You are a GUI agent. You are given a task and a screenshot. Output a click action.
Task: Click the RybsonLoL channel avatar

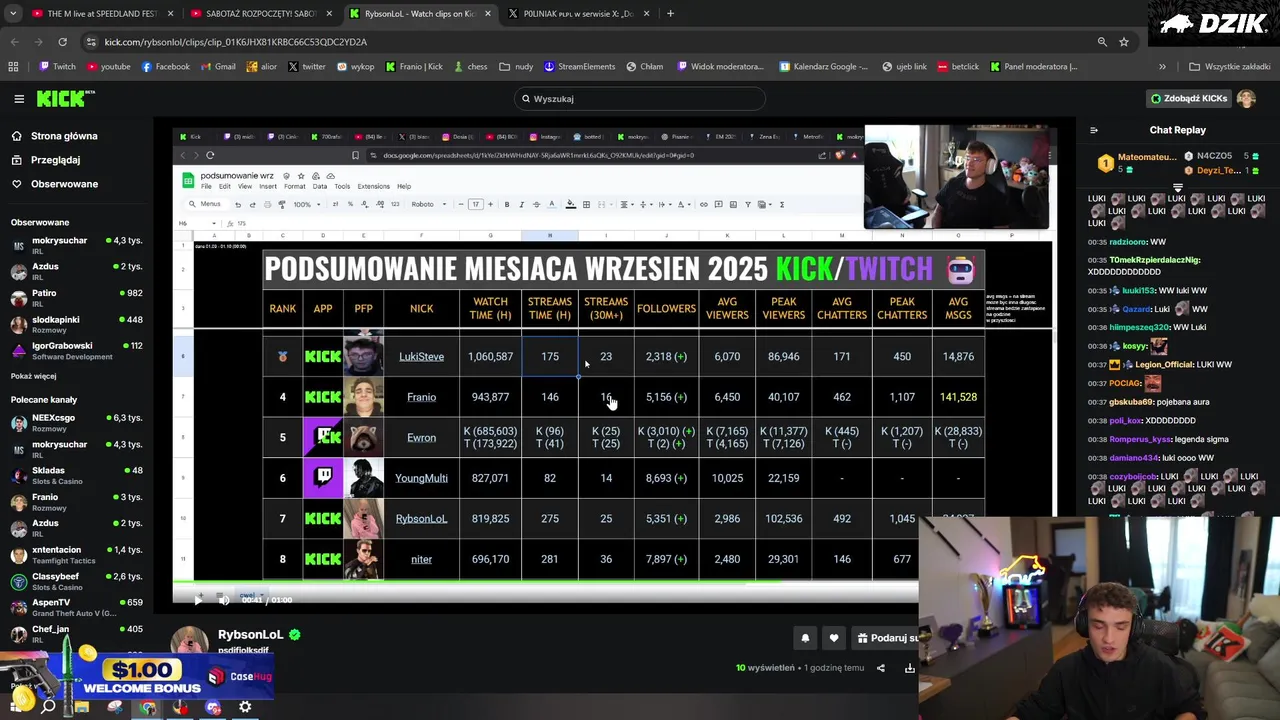tap(190, 642)
